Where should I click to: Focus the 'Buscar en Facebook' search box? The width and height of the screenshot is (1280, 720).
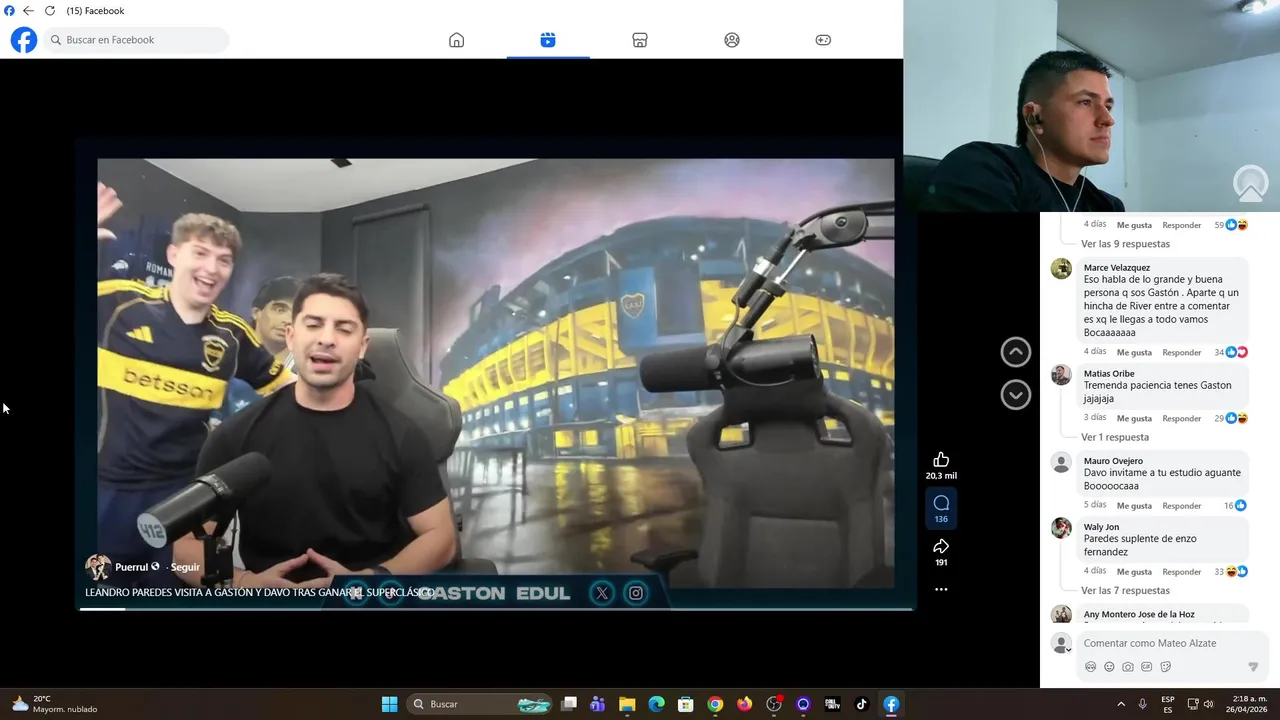tap(136, 40)
